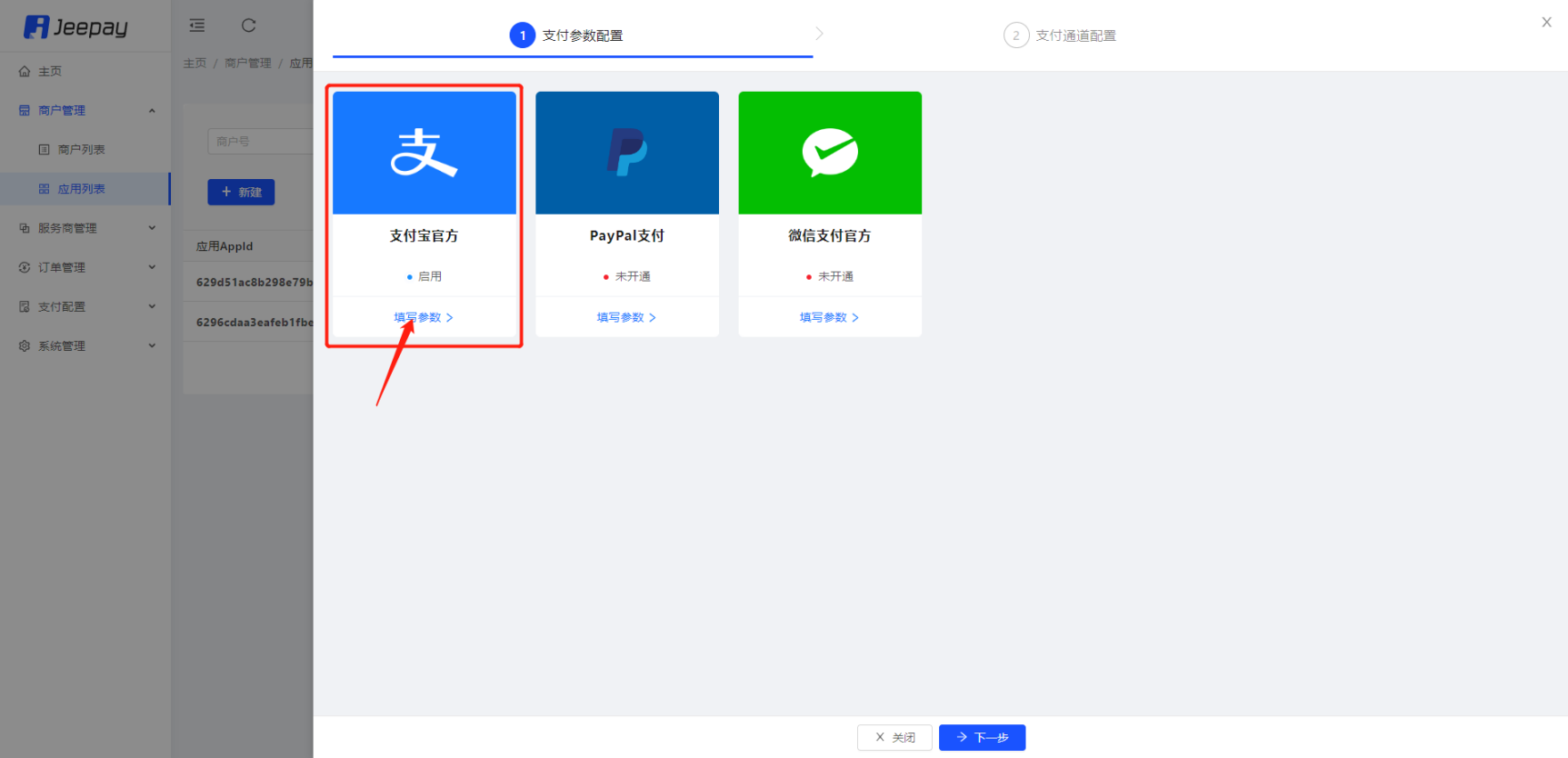This screenshot has height=758, width=1568.
Task: Click the 商户列表 list icon
Action: pyautogui.click(x=44, y=149)
